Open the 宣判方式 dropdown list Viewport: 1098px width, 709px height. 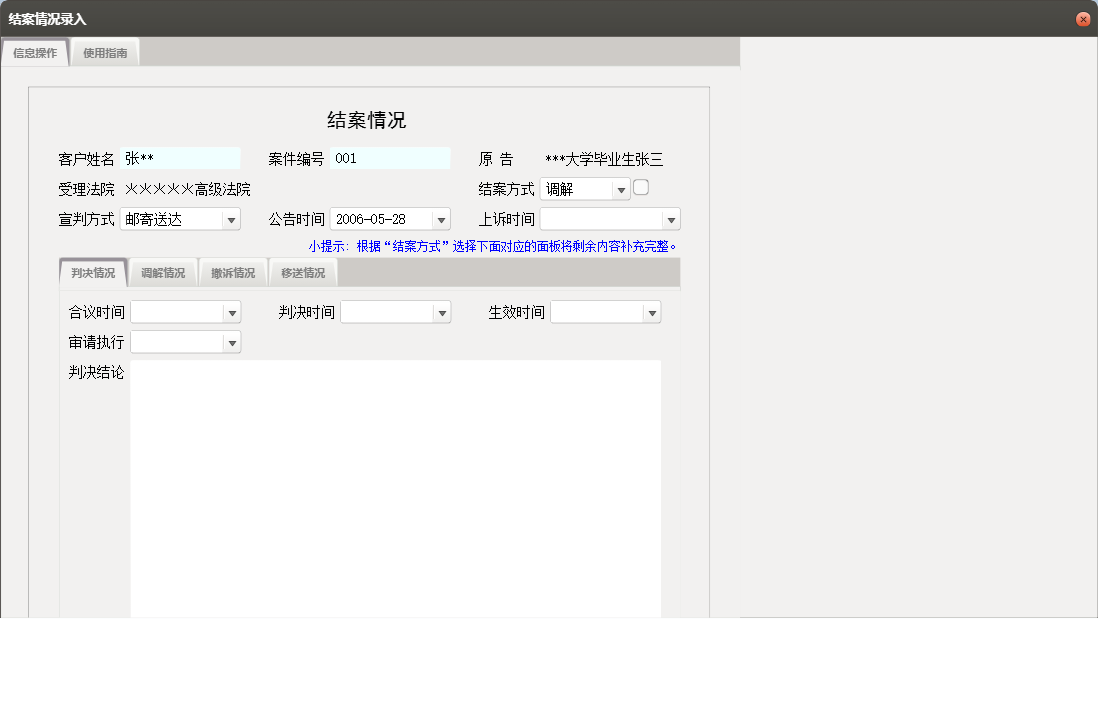[231, 220]
